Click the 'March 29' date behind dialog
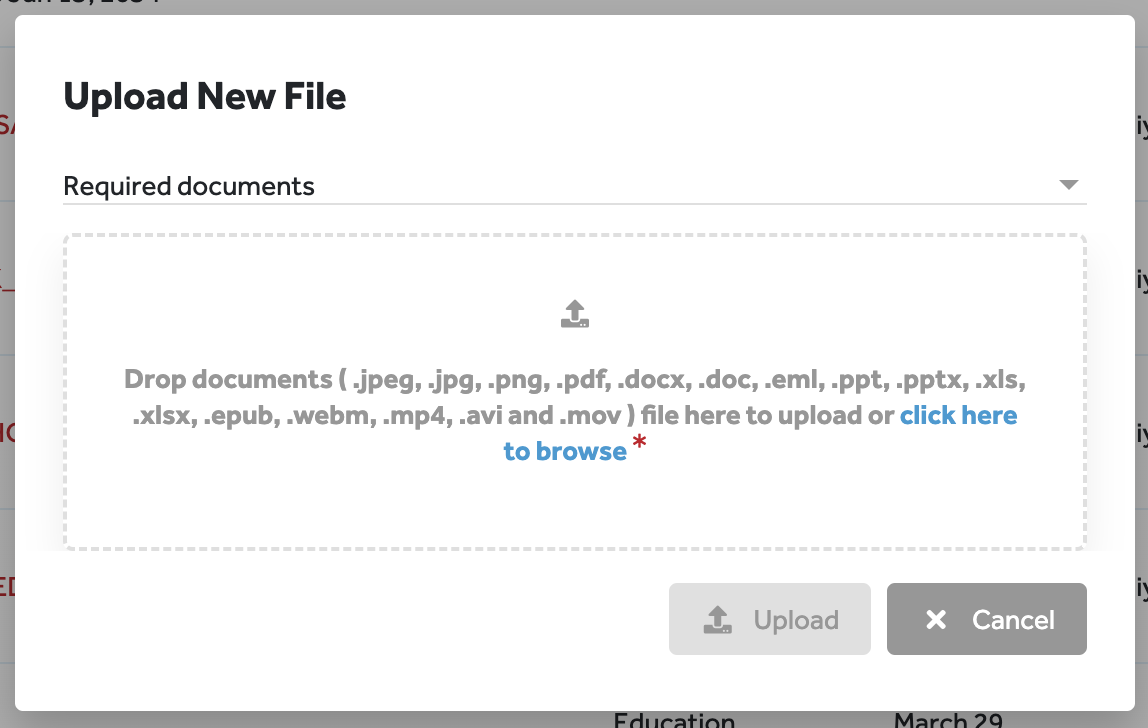The height and width of the screenshot is (728, 1148). click(x=948, y=719)
